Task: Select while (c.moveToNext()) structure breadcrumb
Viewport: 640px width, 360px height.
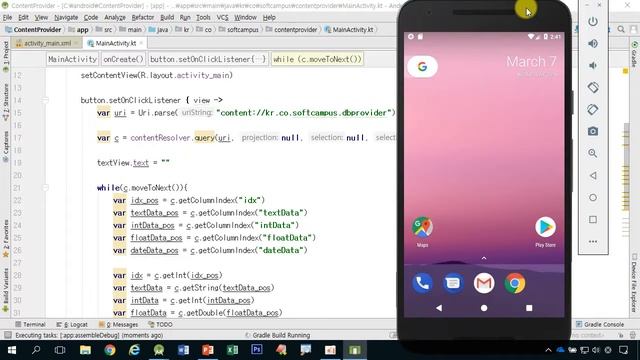Action: pos(317,59)
